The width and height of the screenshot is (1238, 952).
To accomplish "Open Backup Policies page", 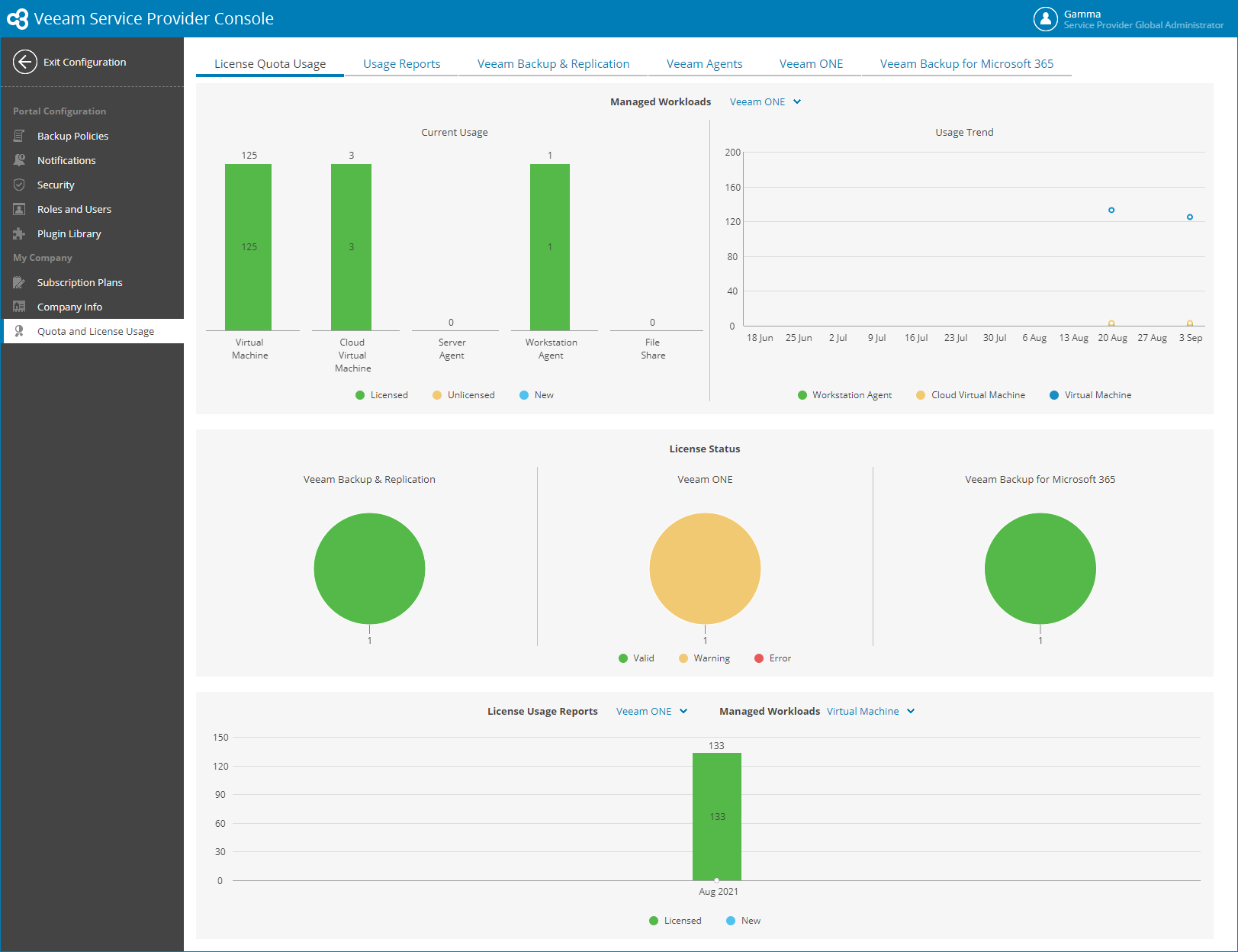I will [72, 136].
